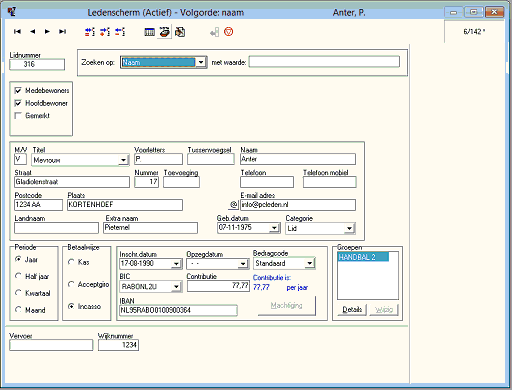512x390 pixels.
Task: Click the blue 77,77 contribution text
Action: coord(261,287)
